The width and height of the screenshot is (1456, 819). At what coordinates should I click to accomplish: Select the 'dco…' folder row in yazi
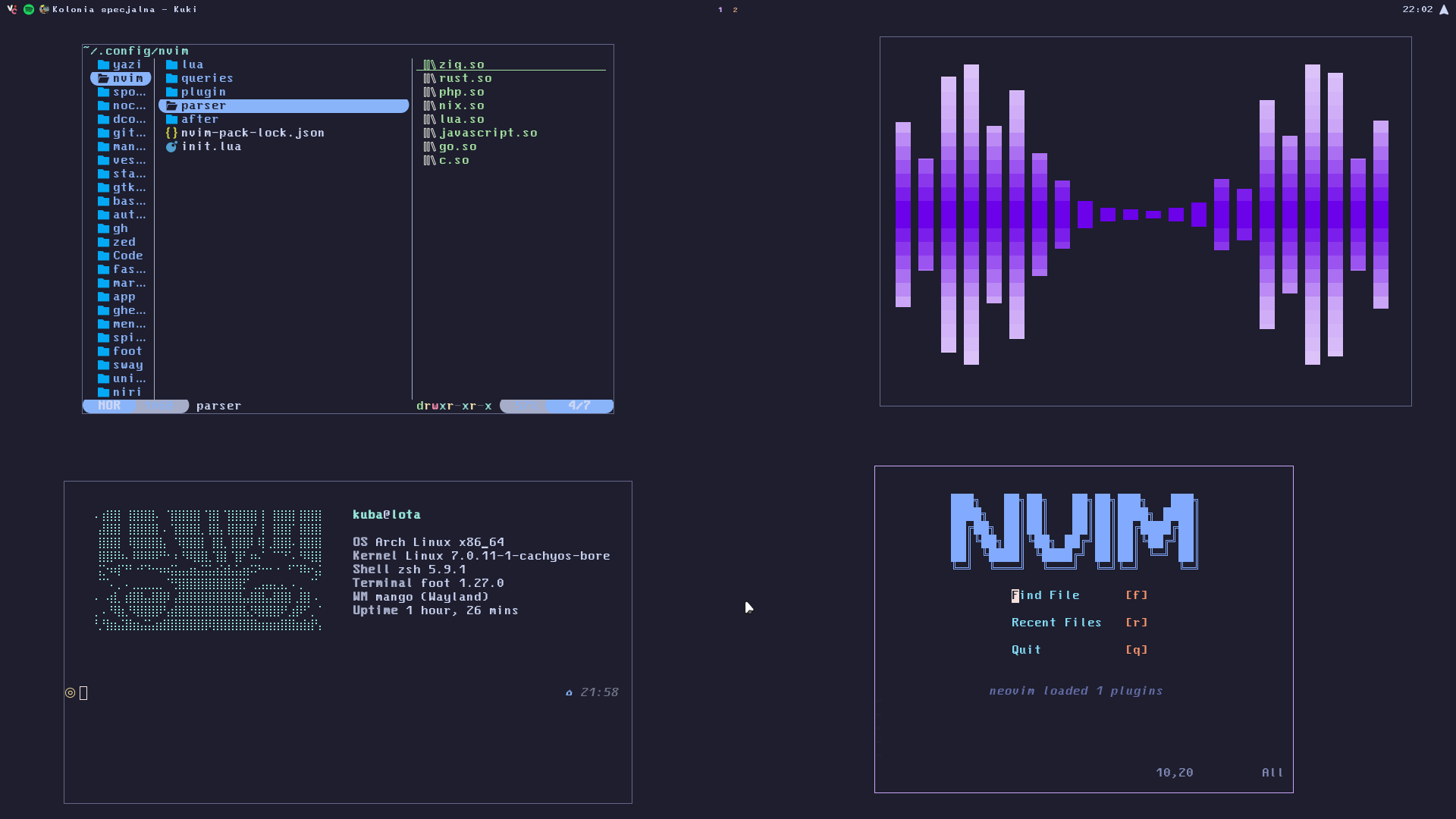121,119
